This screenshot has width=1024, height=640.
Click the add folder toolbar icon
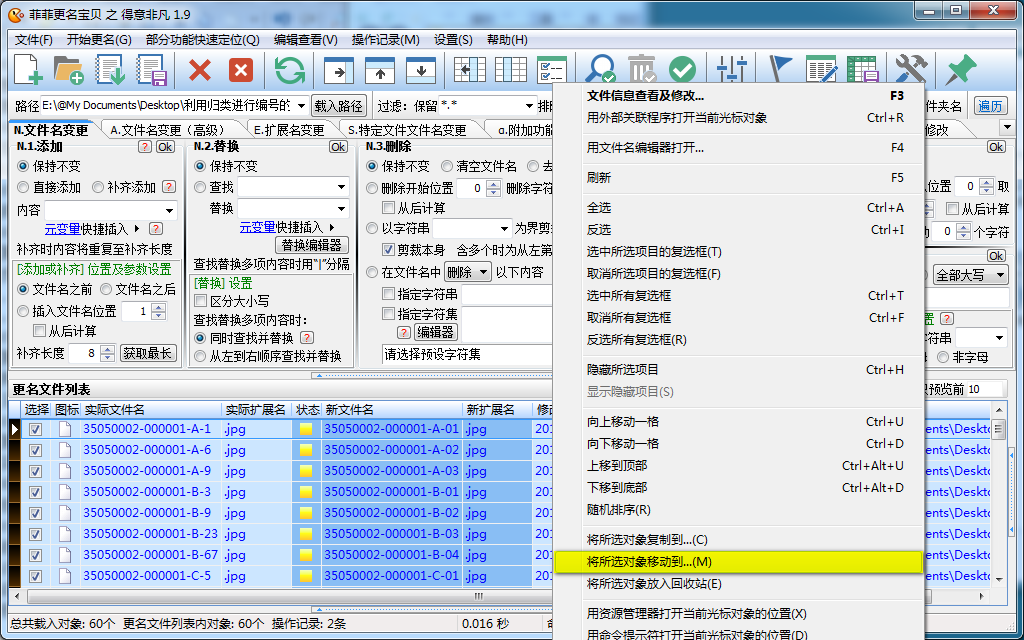[69, 69]
